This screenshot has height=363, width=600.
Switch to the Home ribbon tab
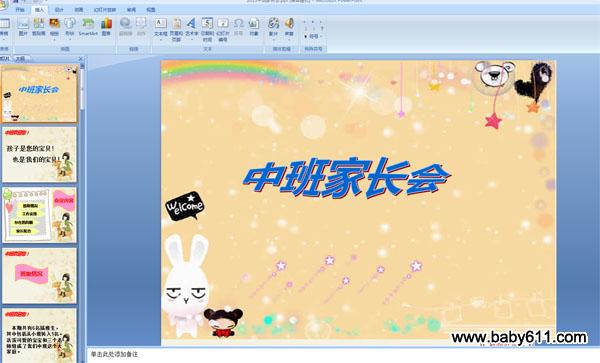pos(20,10)
